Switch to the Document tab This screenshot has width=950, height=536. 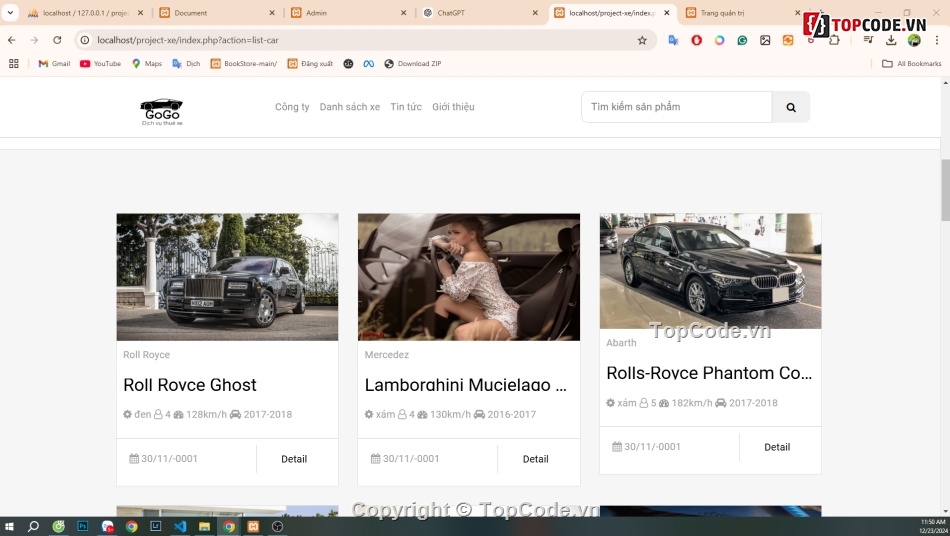click(x=216, y=13)
